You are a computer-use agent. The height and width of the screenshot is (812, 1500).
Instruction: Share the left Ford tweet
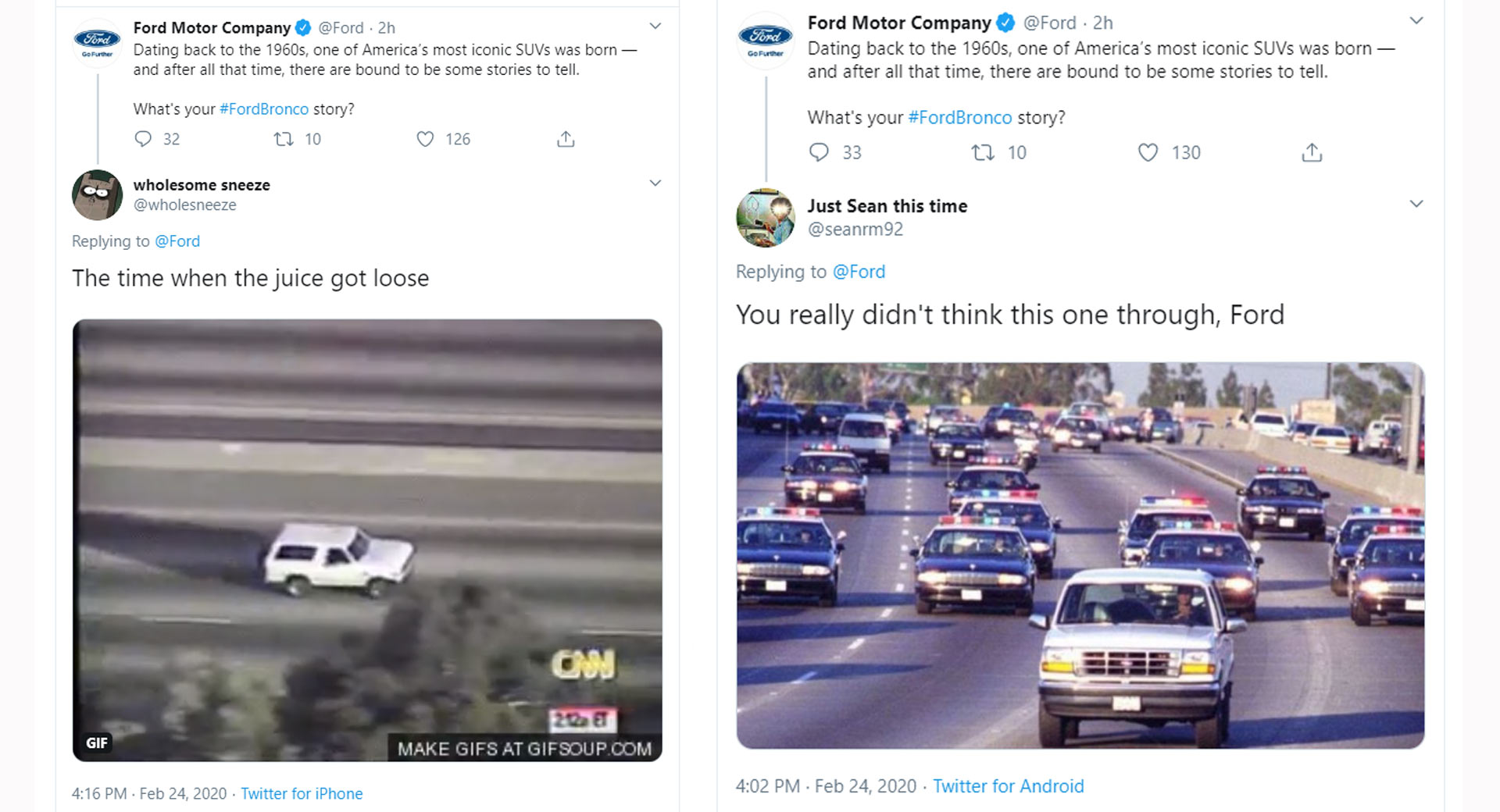566,139
